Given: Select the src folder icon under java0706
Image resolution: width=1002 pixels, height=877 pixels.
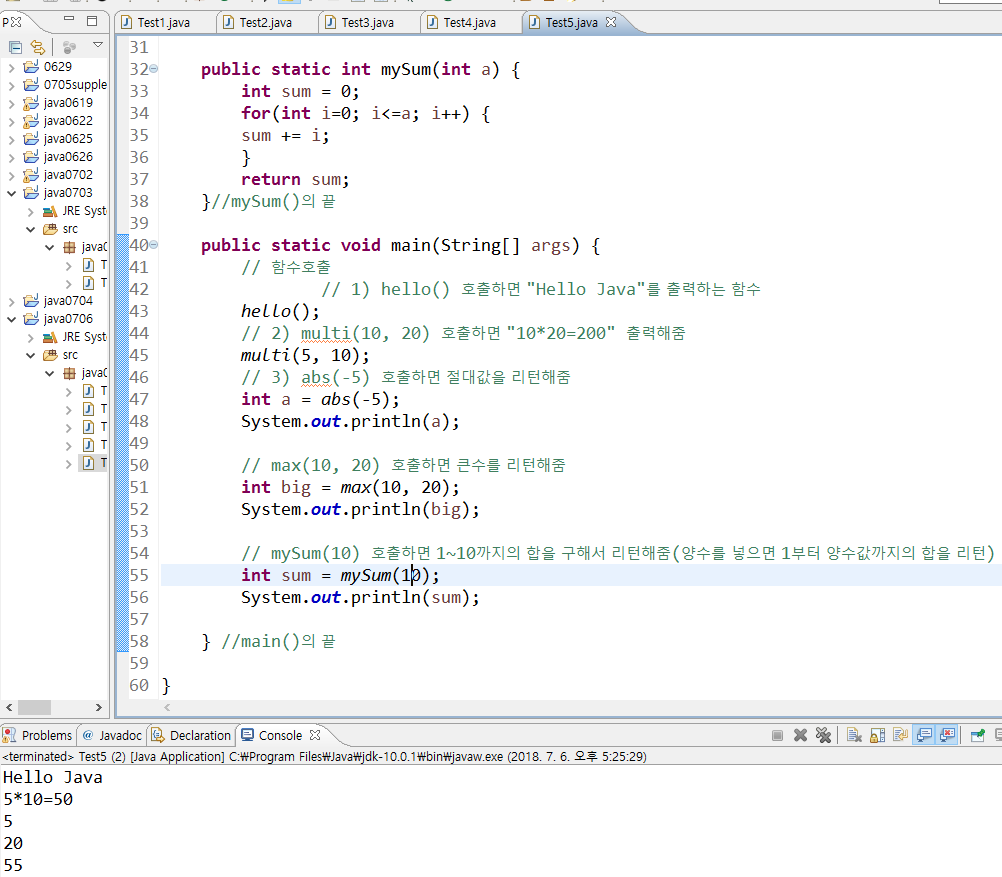Looking at the screenshot, I should tap(50, 355).
